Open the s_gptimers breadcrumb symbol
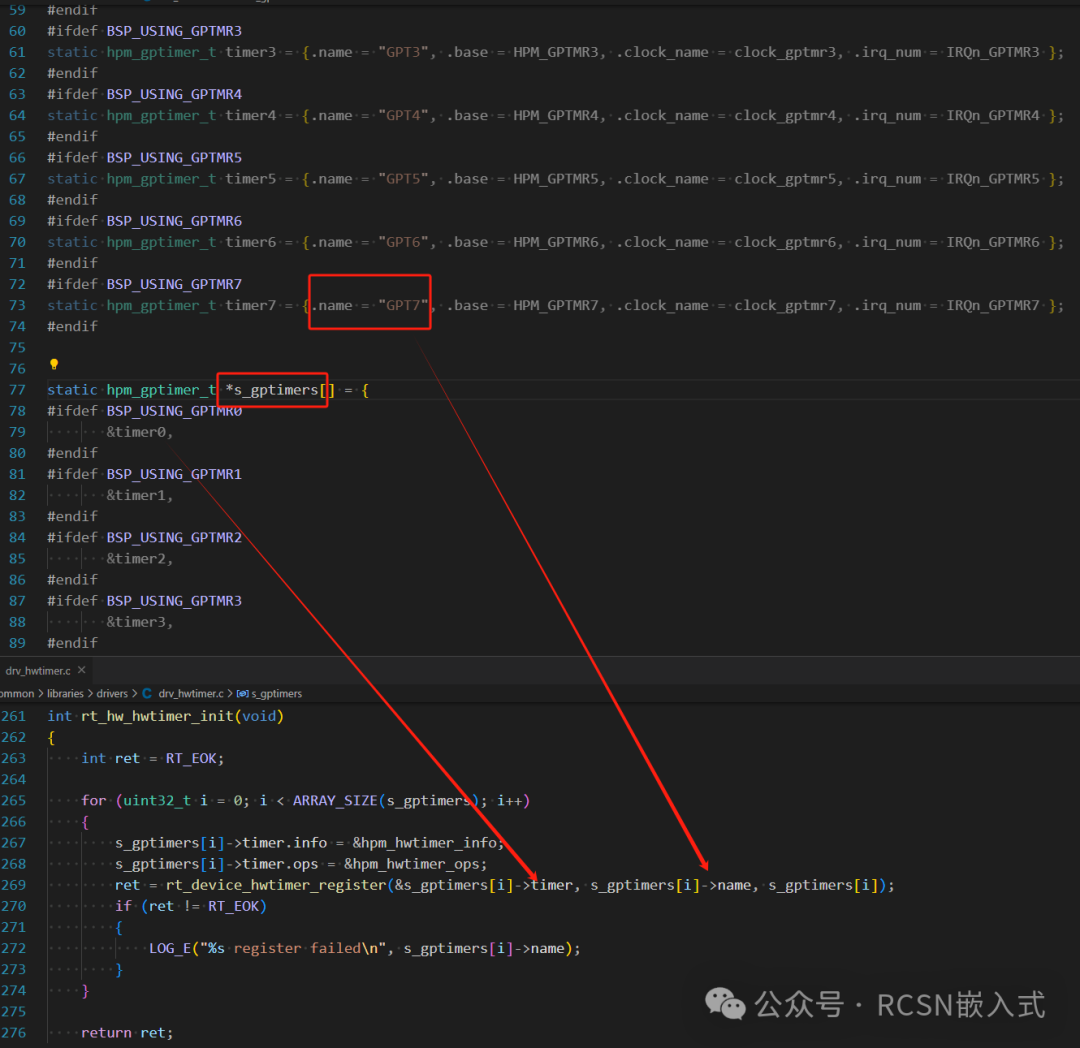 coord(276,693)
